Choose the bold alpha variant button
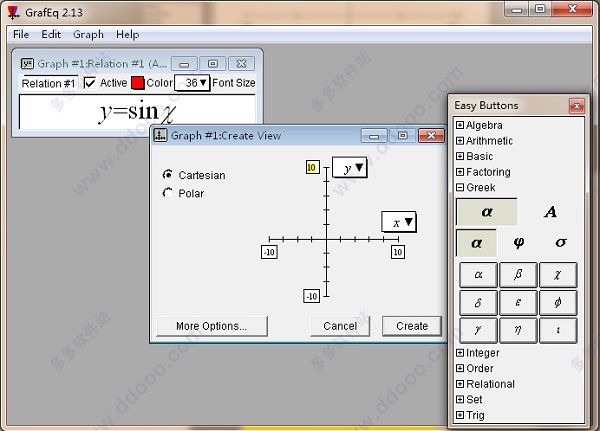Screen dimensions: 600x431 click(x=476, y=243)
